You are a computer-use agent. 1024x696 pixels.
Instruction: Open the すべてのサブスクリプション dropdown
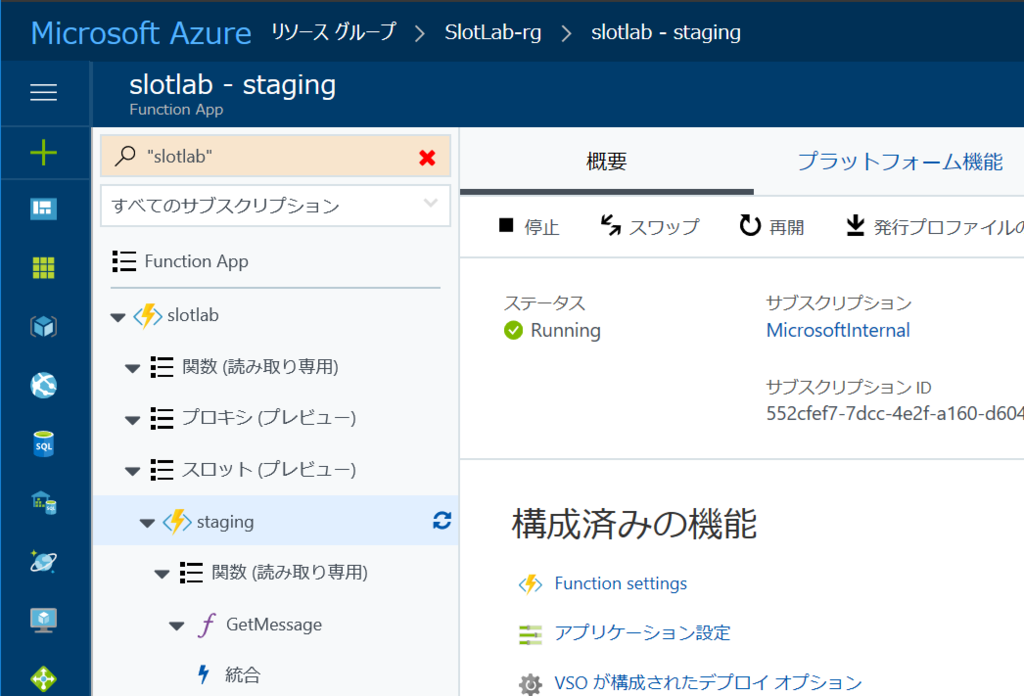coord(275,206)
